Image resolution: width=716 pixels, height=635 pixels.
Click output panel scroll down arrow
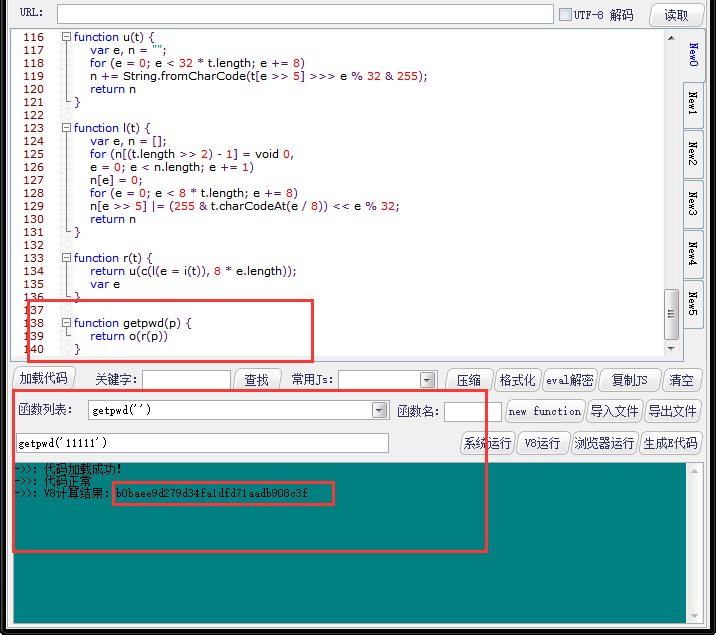pyautogui.click(x=694, y=616)
